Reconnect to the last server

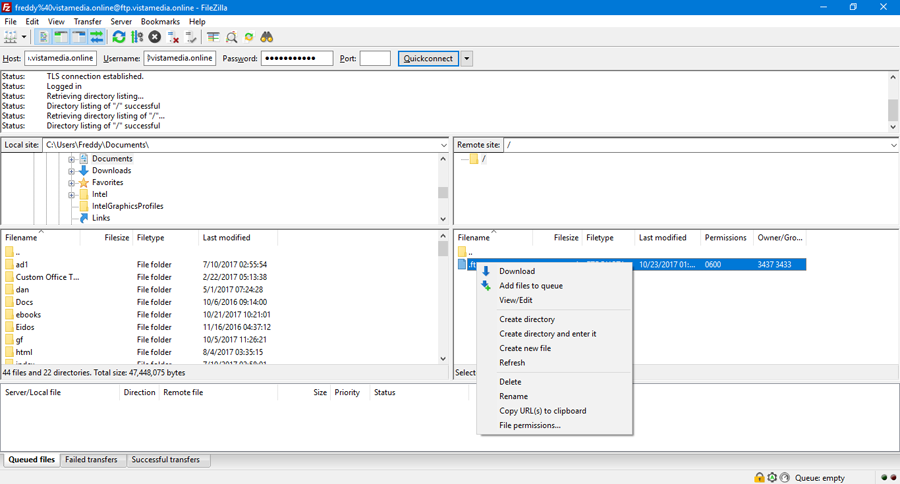point(191,37)
